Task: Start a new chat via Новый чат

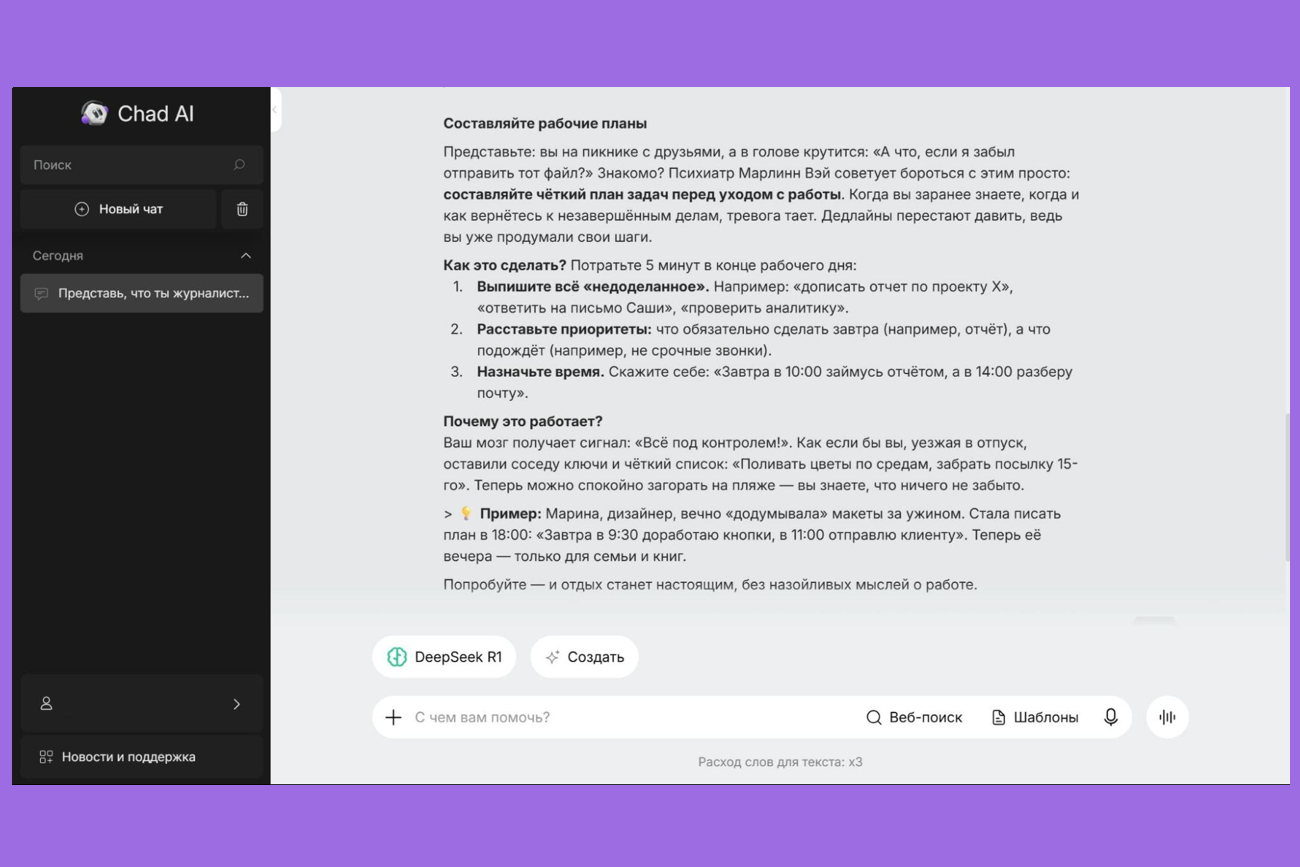Action: tap(118, 208)
